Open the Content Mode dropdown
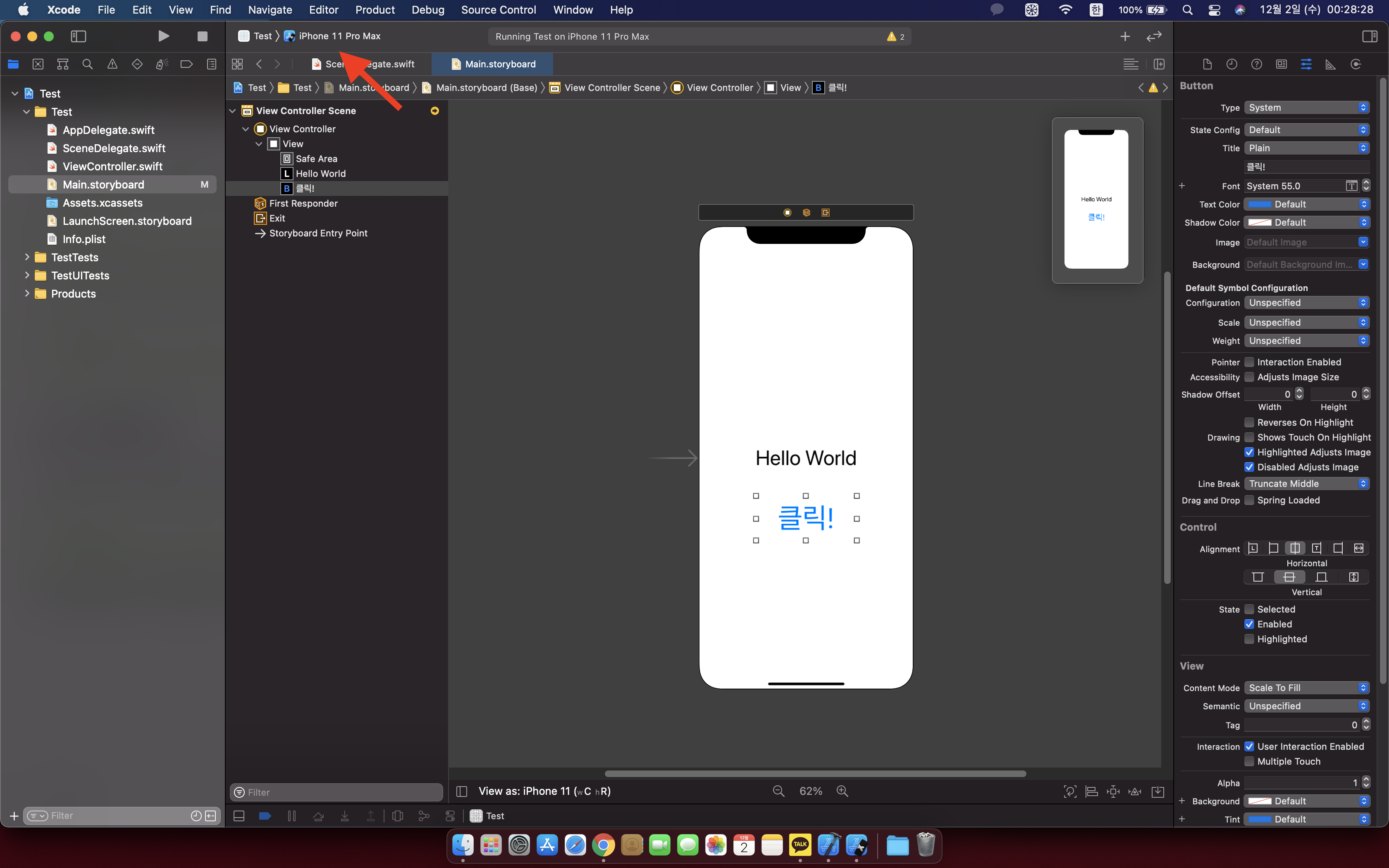 (1307, 688)
